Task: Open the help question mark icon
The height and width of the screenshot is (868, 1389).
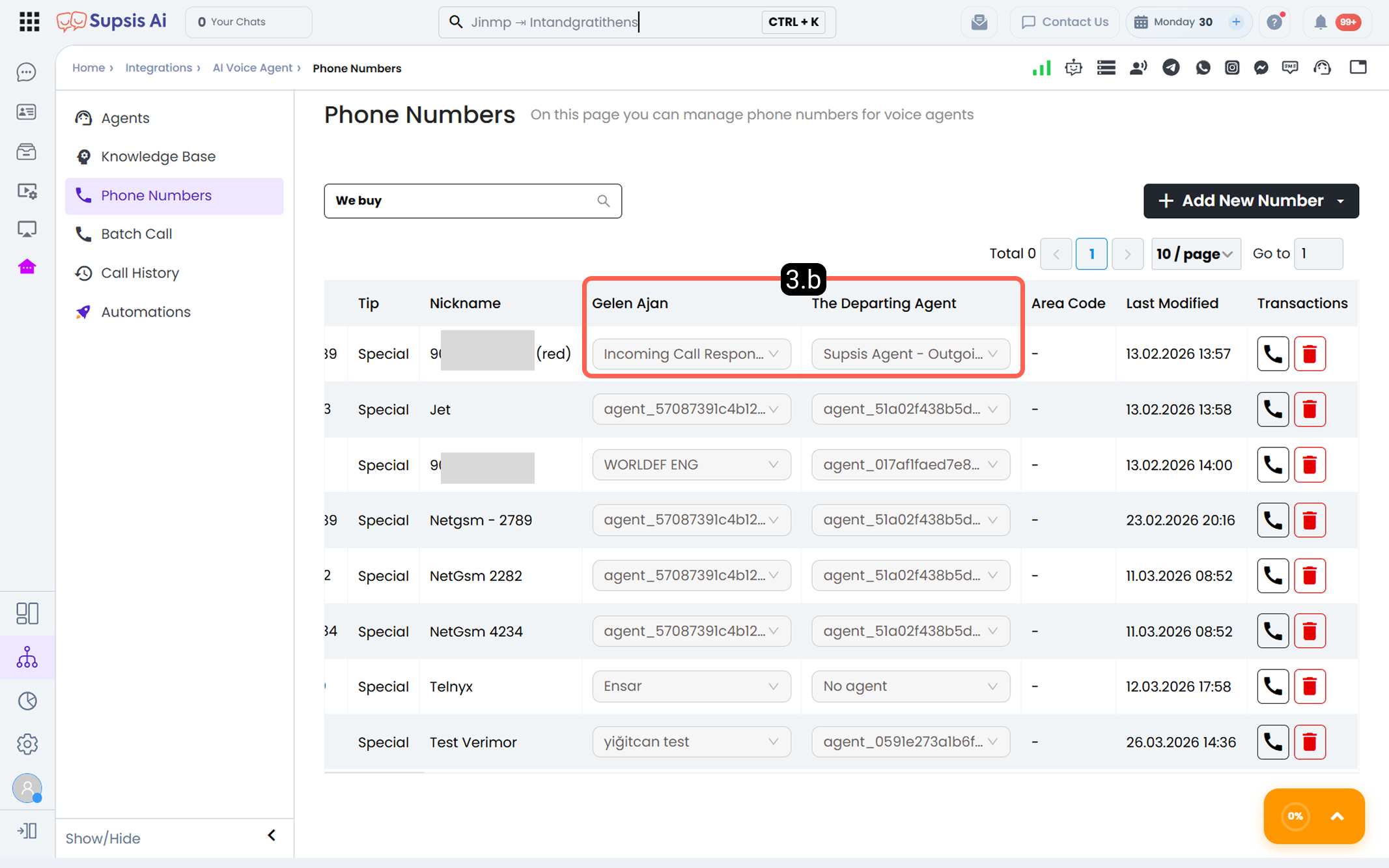Action: [x=1274, y=22]
